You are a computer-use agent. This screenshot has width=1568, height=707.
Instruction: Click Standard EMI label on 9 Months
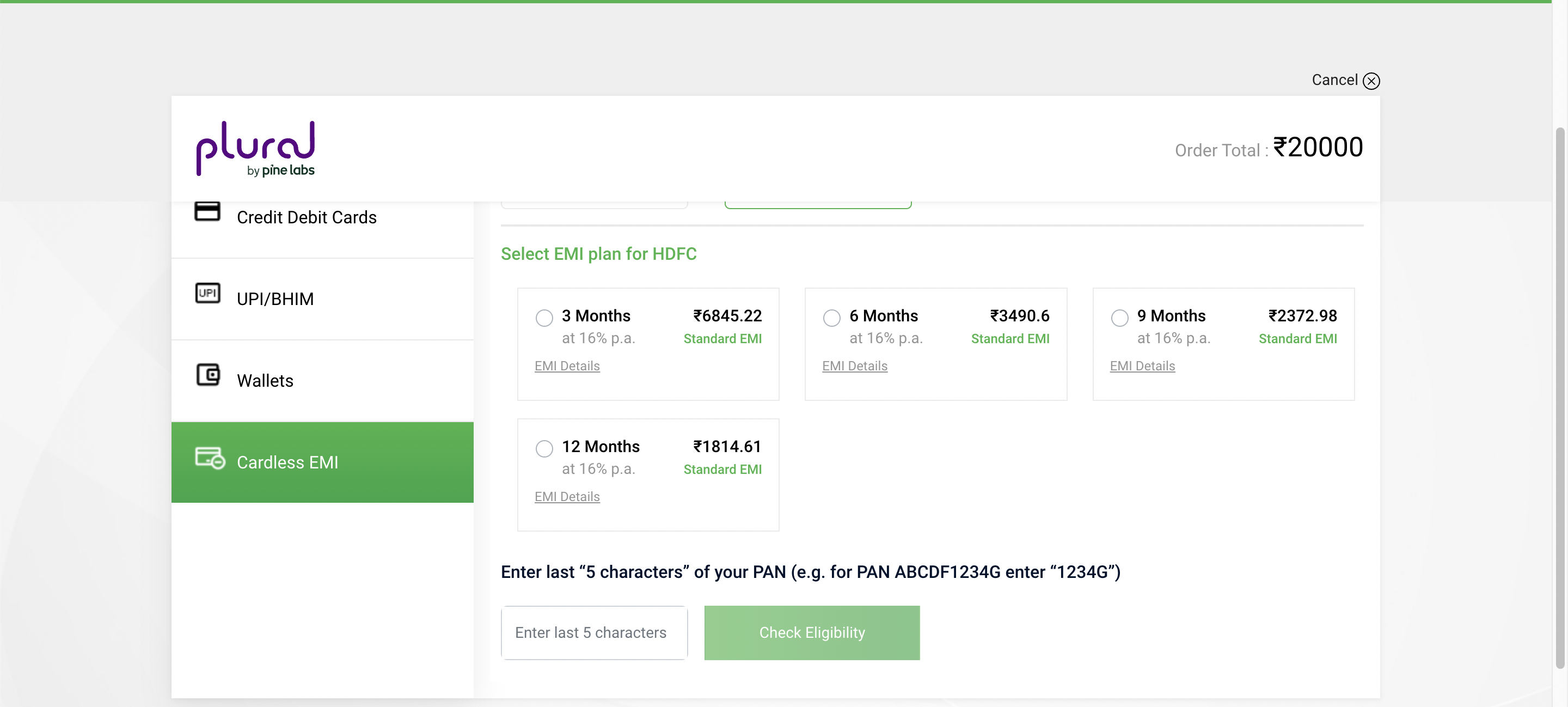coord(1298,339)
